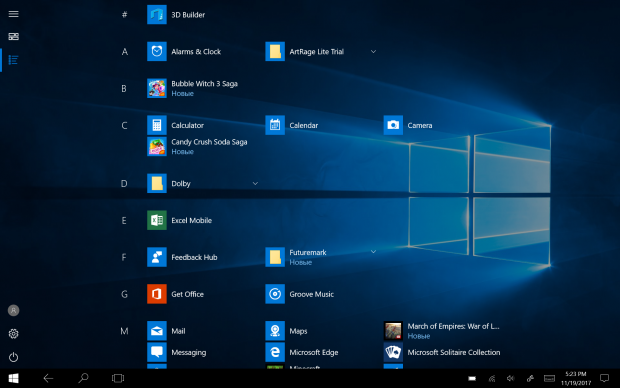Check battery status in system tray
The width and height of the screenshot is (620, 388).
[x=472, y=379]
